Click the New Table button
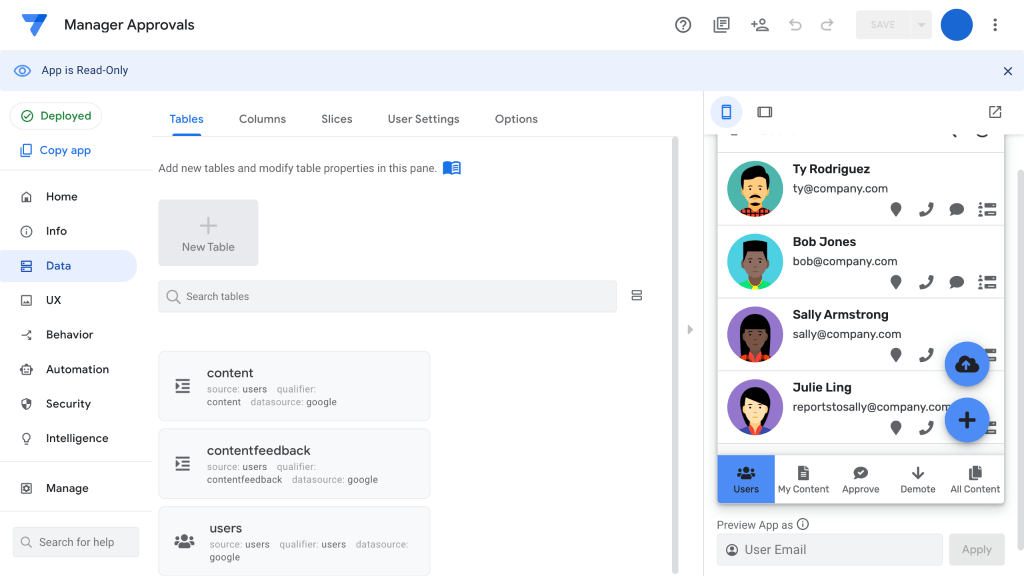Screen dimensions: 1024x576 [208, 233]
